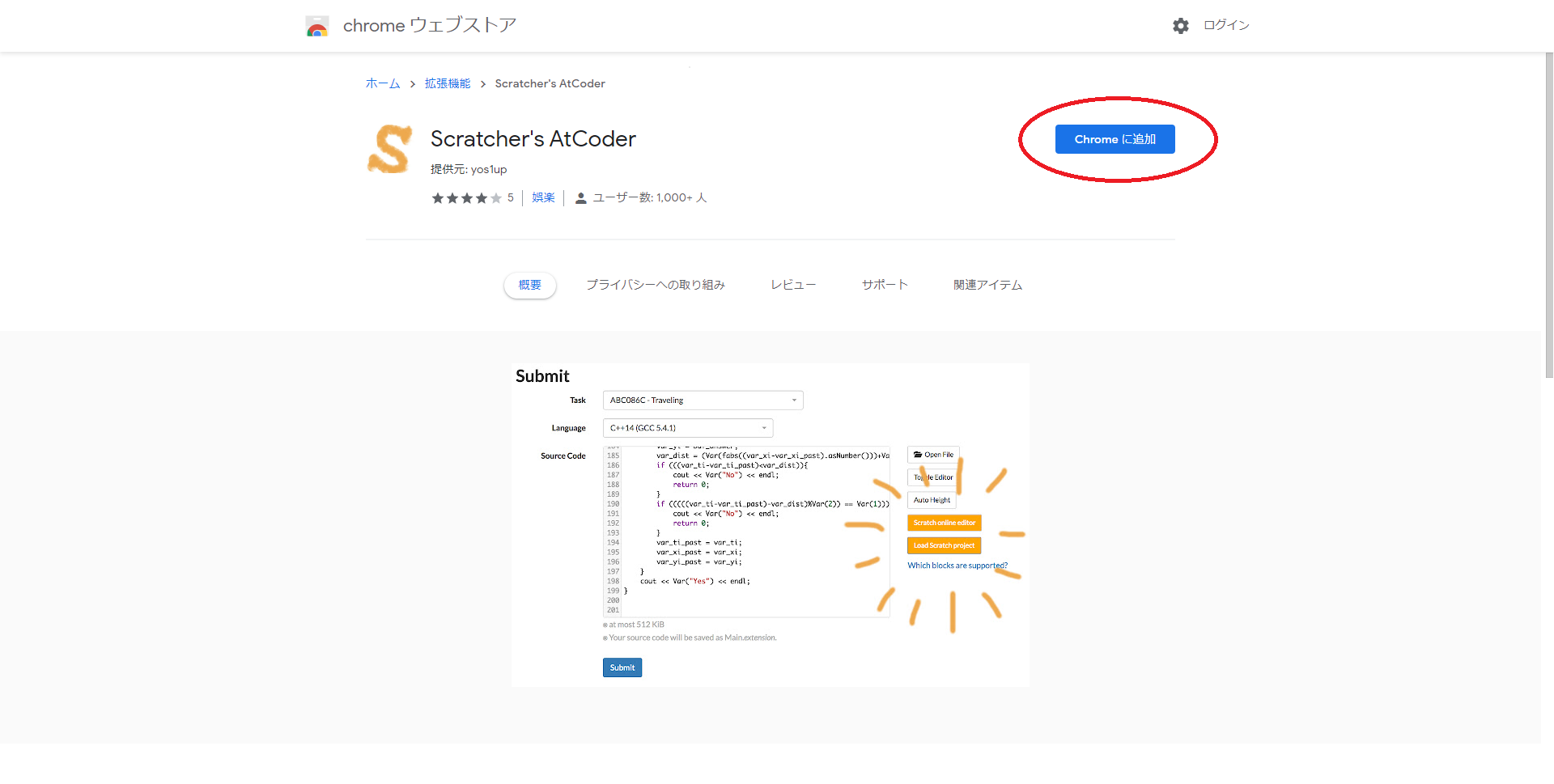Image resolution: width=1554 pixels, height=784 pixels.
Task: Click the ユーザー数: 1,000+ 人 text
Action: tap(650, 197)
